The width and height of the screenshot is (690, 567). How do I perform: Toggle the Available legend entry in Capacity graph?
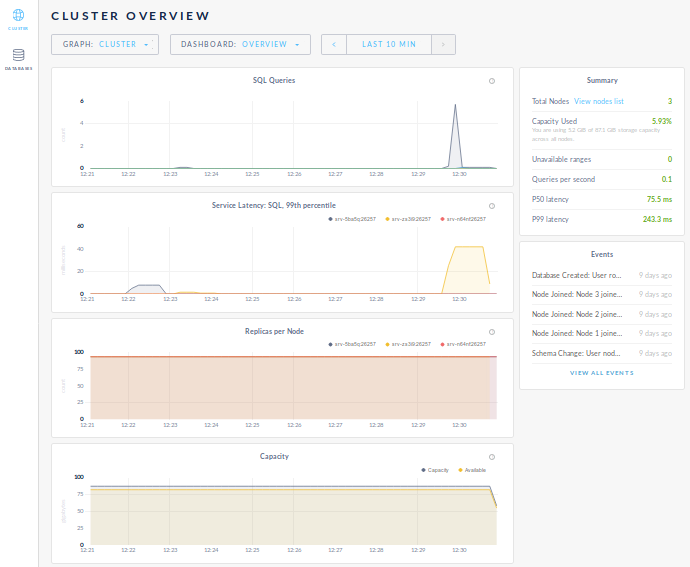click(x=472, y=470)
